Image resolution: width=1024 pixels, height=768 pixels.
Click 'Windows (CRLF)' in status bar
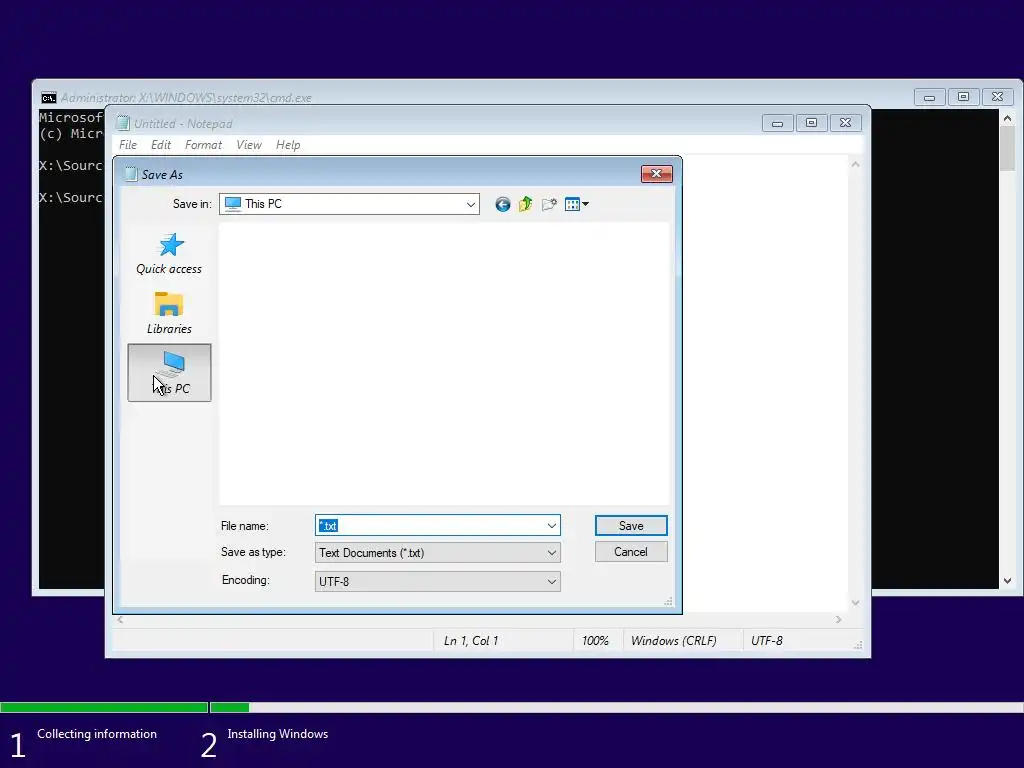tap(673, 641)
